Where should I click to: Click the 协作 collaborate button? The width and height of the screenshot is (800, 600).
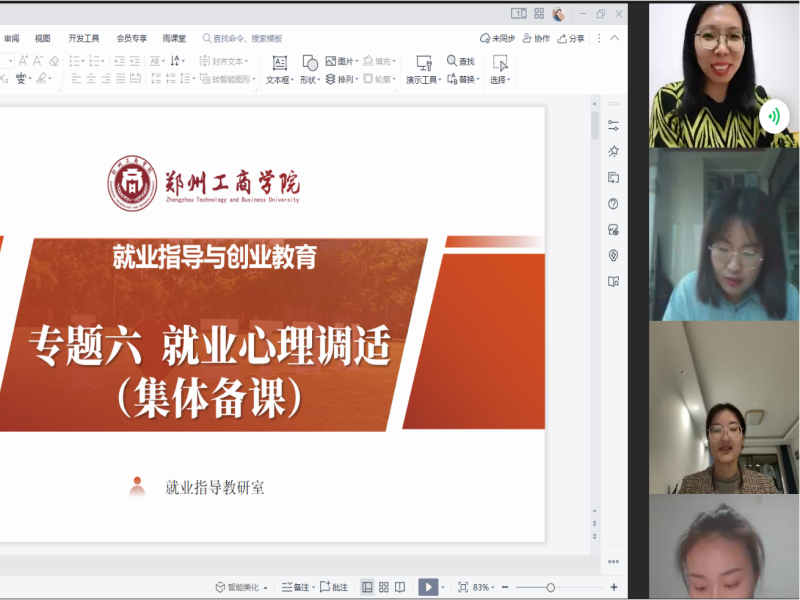(x=536, y=38)
